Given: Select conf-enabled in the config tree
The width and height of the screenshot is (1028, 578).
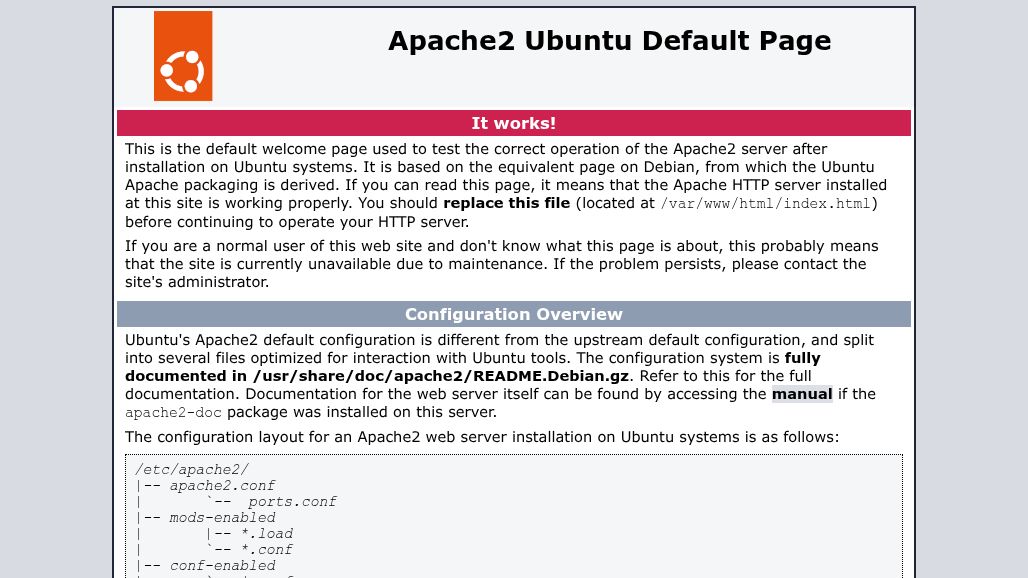Looking at the screenshot, I should coord(222,565).
